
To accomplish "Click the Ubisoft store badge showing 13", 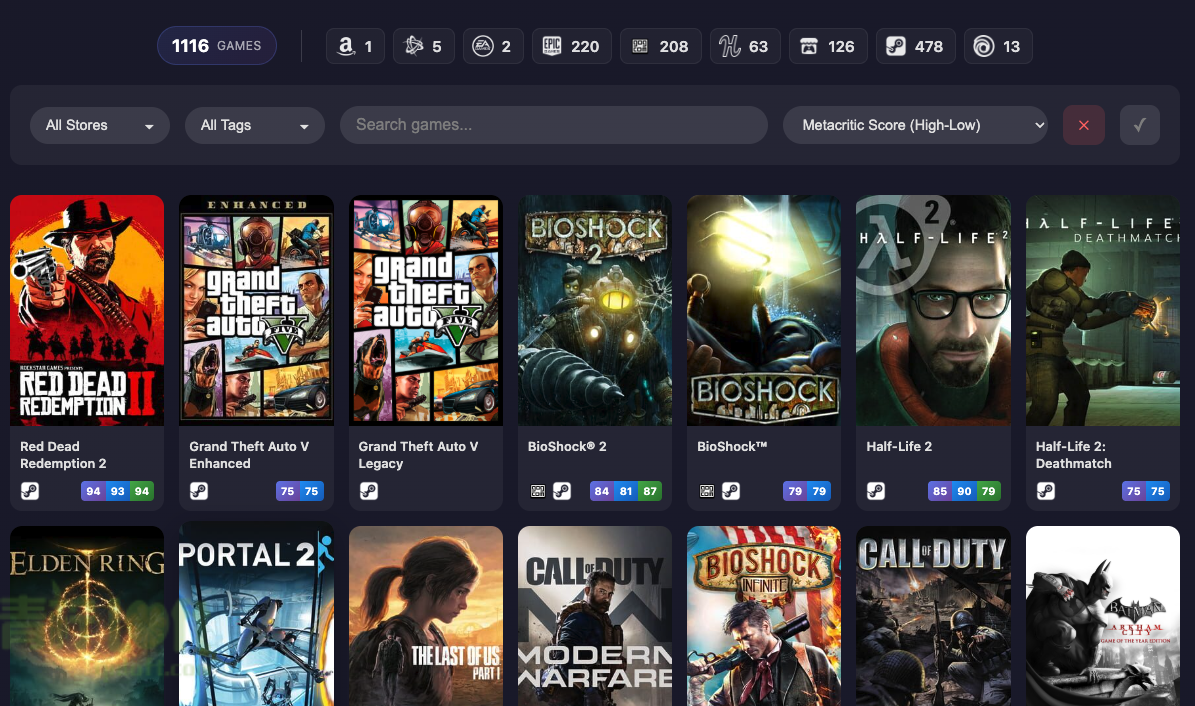I will pos(998,46).
